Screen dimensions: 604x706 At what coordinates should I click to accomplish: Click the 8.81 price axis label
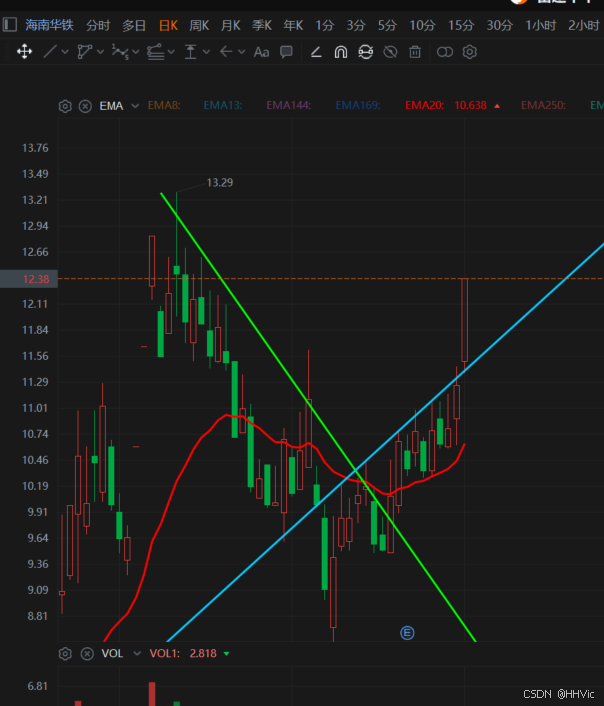[x=38, y=616]
